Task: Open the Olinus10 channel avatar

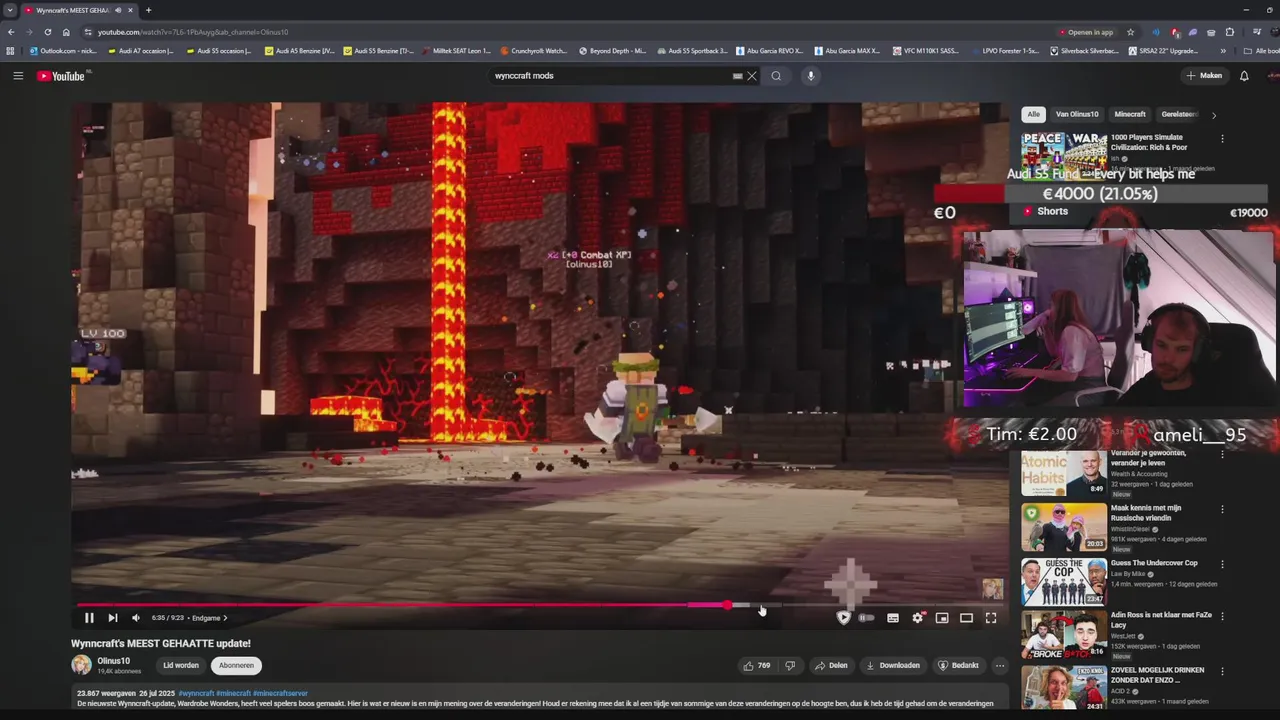Action: click(81, 665)
